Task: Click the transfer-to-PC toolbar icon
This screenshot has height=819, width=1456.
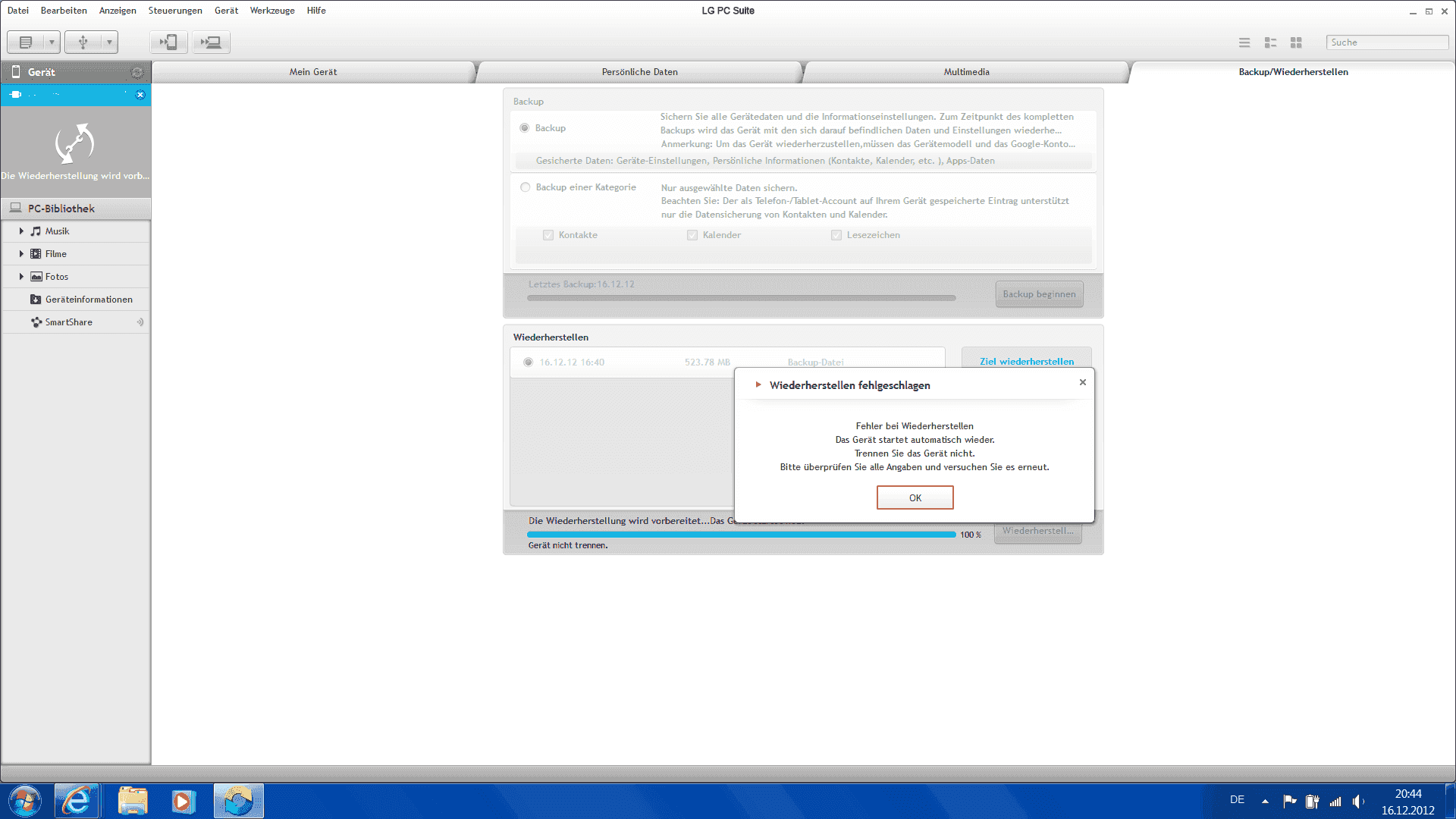Action: 211,42
